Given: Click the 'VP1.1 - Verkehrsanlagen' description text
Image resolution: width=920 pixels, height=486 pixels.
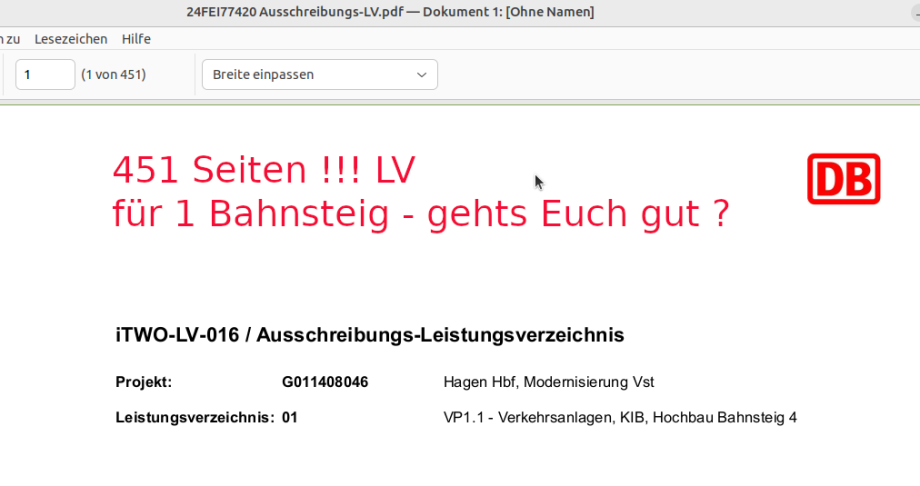Looking at the screenshot, I should point(620,418).
